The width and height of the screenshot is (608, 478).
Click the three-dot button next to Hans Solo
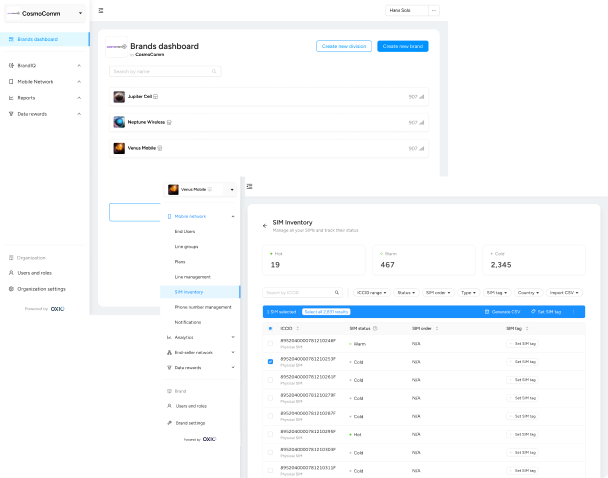click(x=434, y=10)
